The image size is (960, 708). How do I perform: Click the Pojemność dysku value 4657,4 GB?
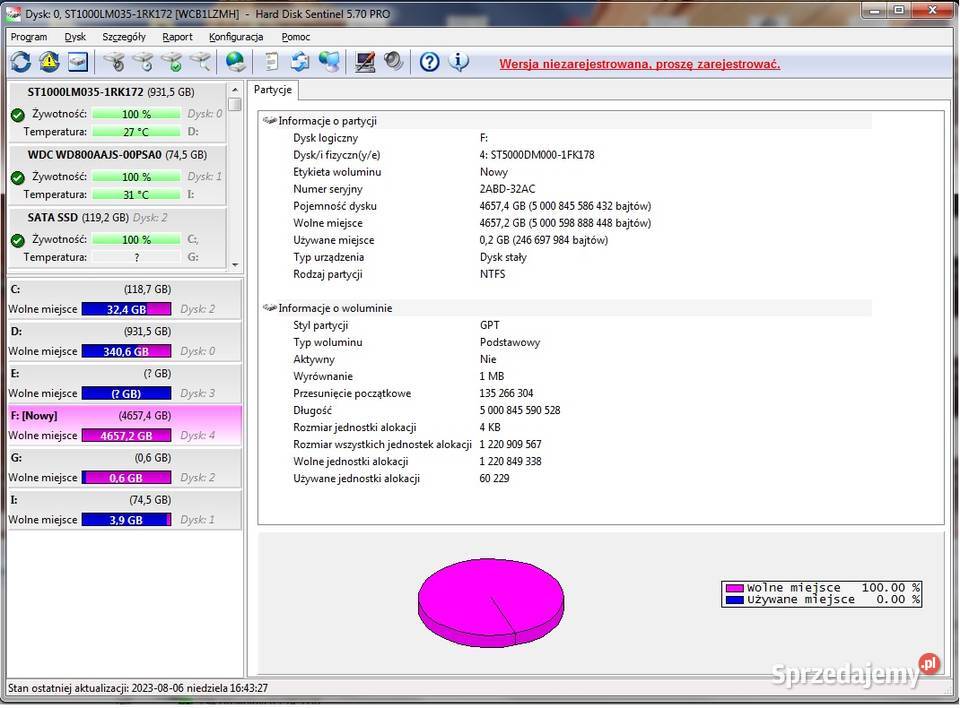click(565, 206)
